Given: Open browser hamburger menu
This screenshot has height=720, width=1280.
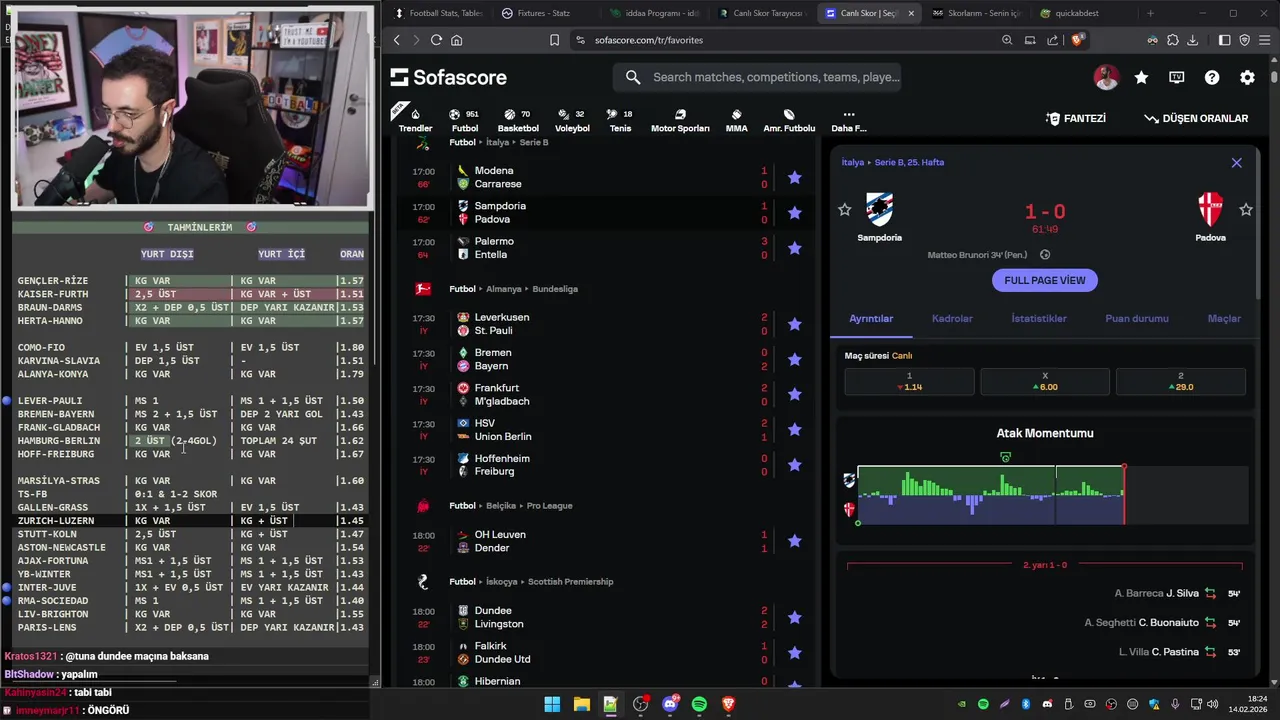Looking at the screenshot, I should (1265, 40).
